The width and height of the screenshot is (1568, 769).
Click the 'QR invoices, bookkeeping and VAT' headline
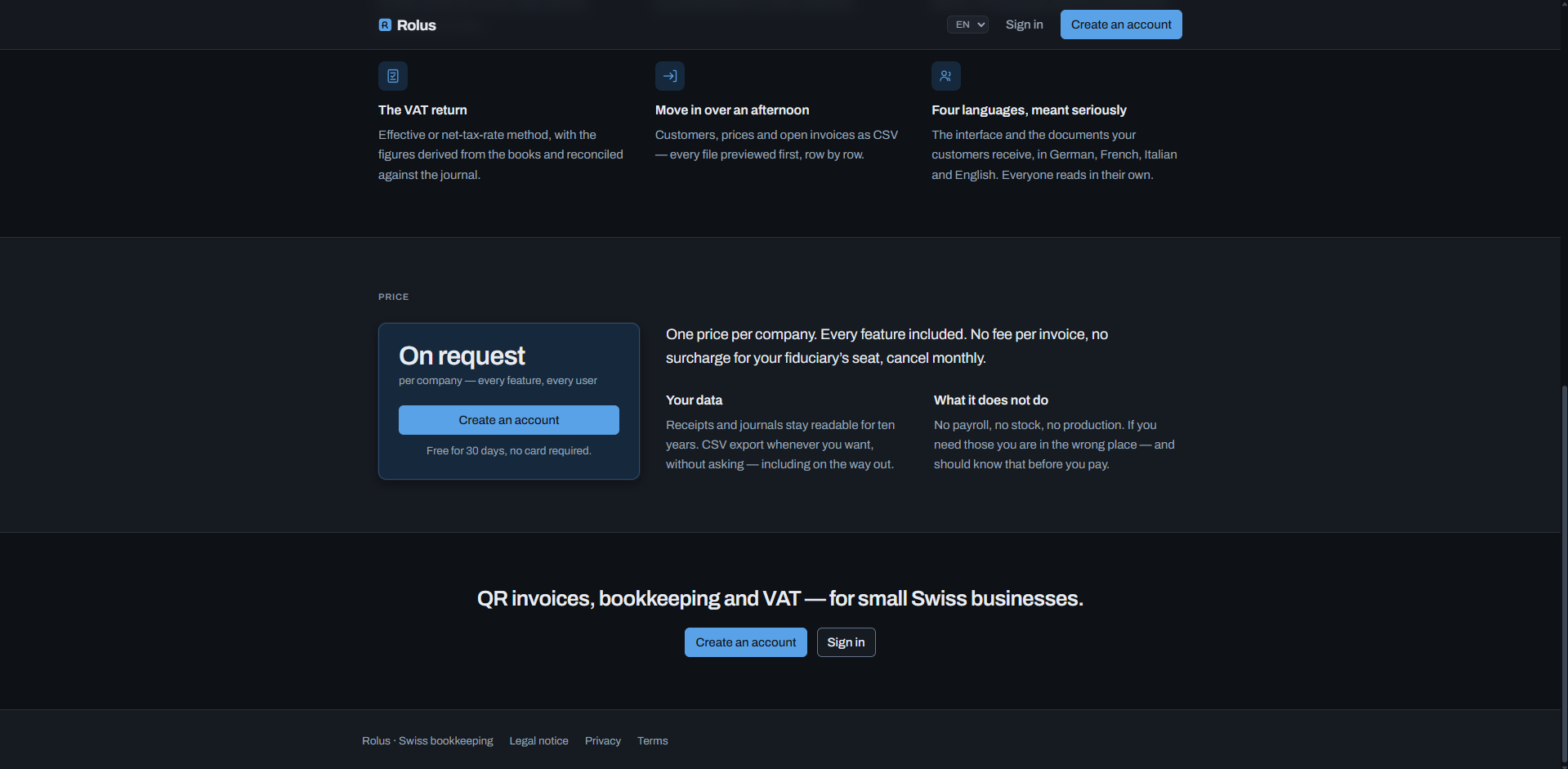[780, 599]
